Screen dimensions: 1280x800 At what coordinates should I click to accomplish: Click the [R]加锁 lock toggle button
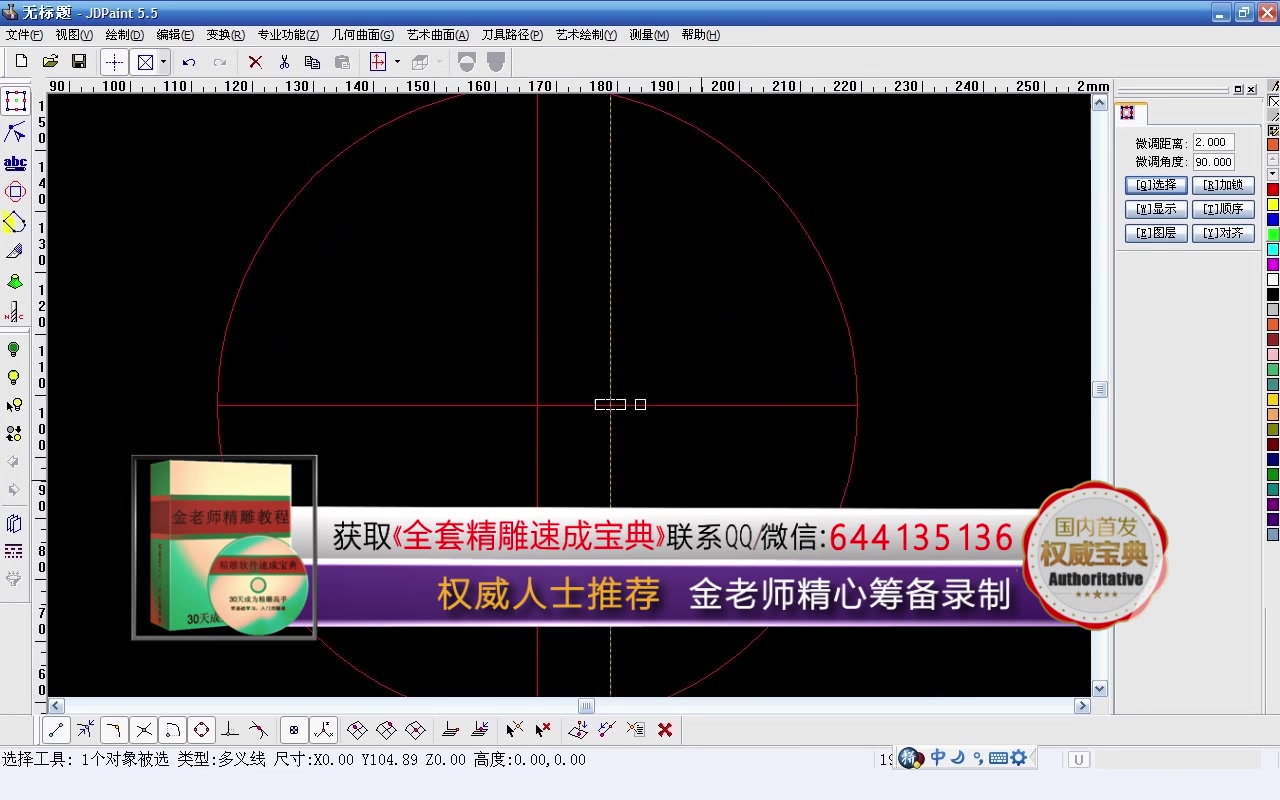click(x=1224, y=184)
